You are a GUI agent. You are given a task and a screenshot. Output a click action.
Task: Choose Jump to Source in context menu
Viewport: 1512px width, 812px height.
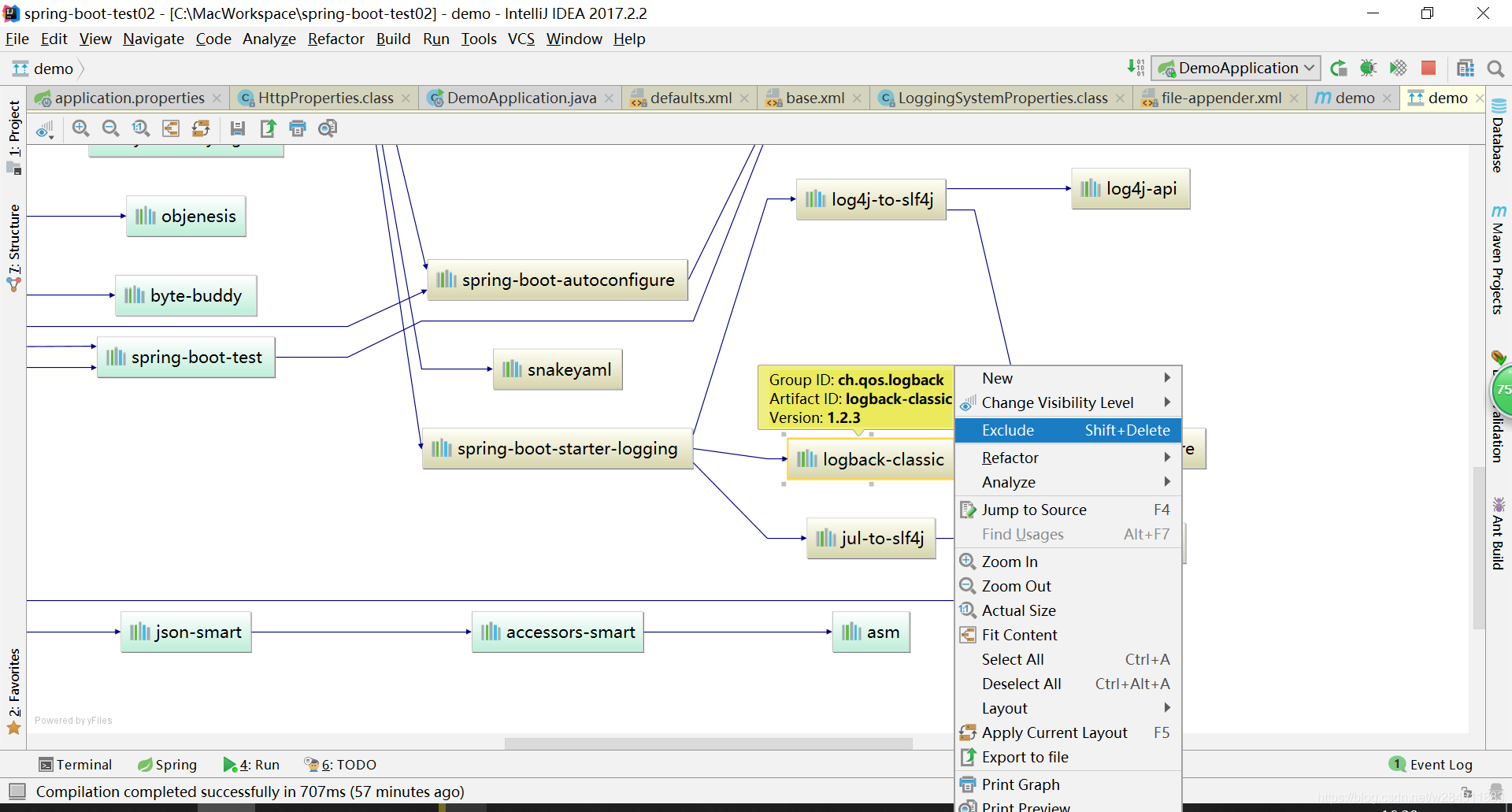pos(1068,510)
